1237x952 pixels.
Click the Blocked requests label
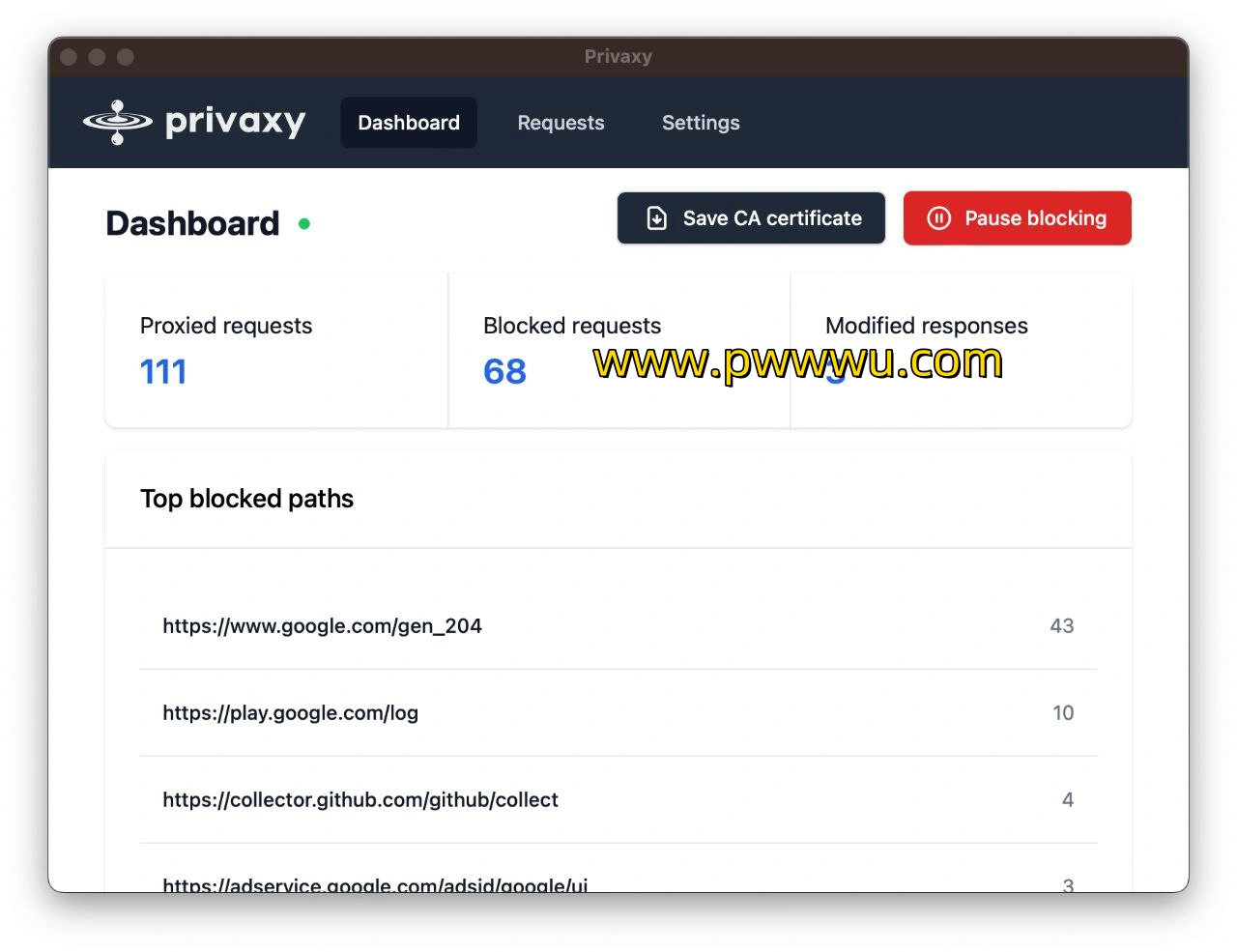pyautogui.click(x=572, y=326)
